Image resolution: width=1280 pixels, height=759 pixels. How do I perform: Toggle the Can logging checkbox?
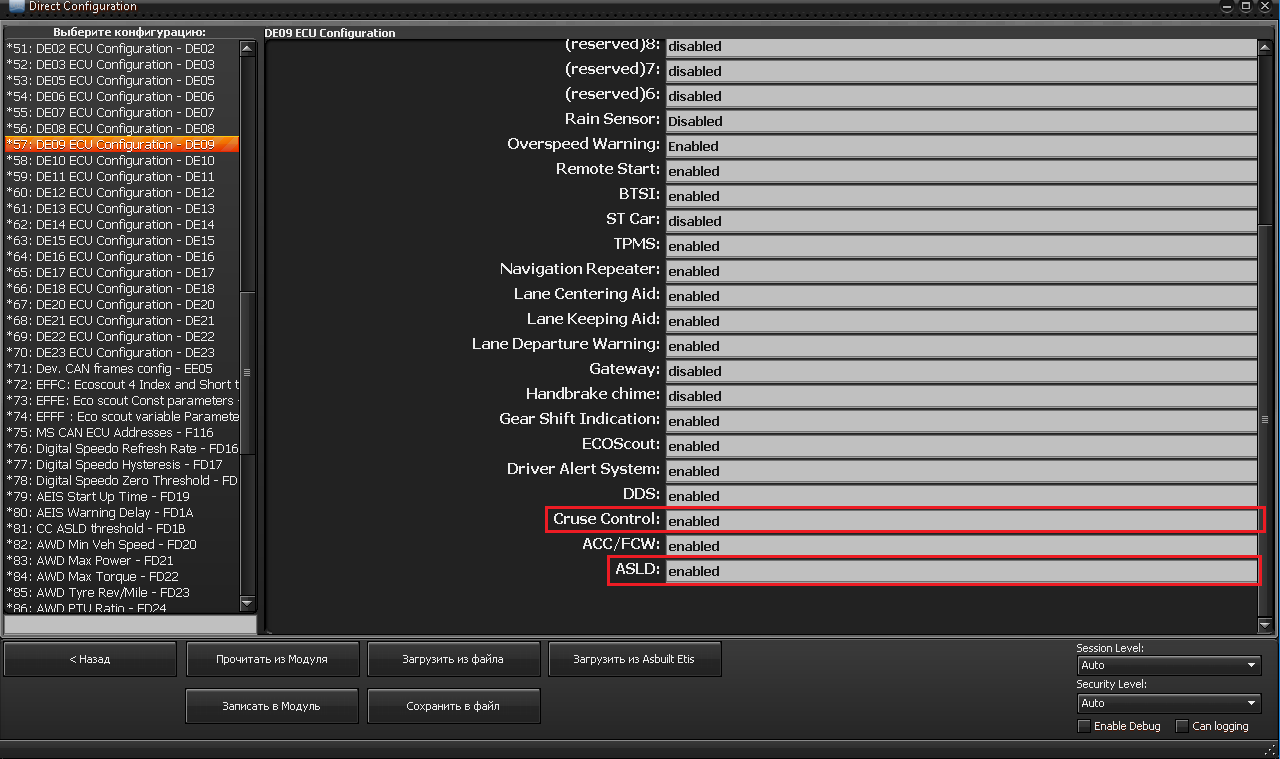coord(1182,726)
